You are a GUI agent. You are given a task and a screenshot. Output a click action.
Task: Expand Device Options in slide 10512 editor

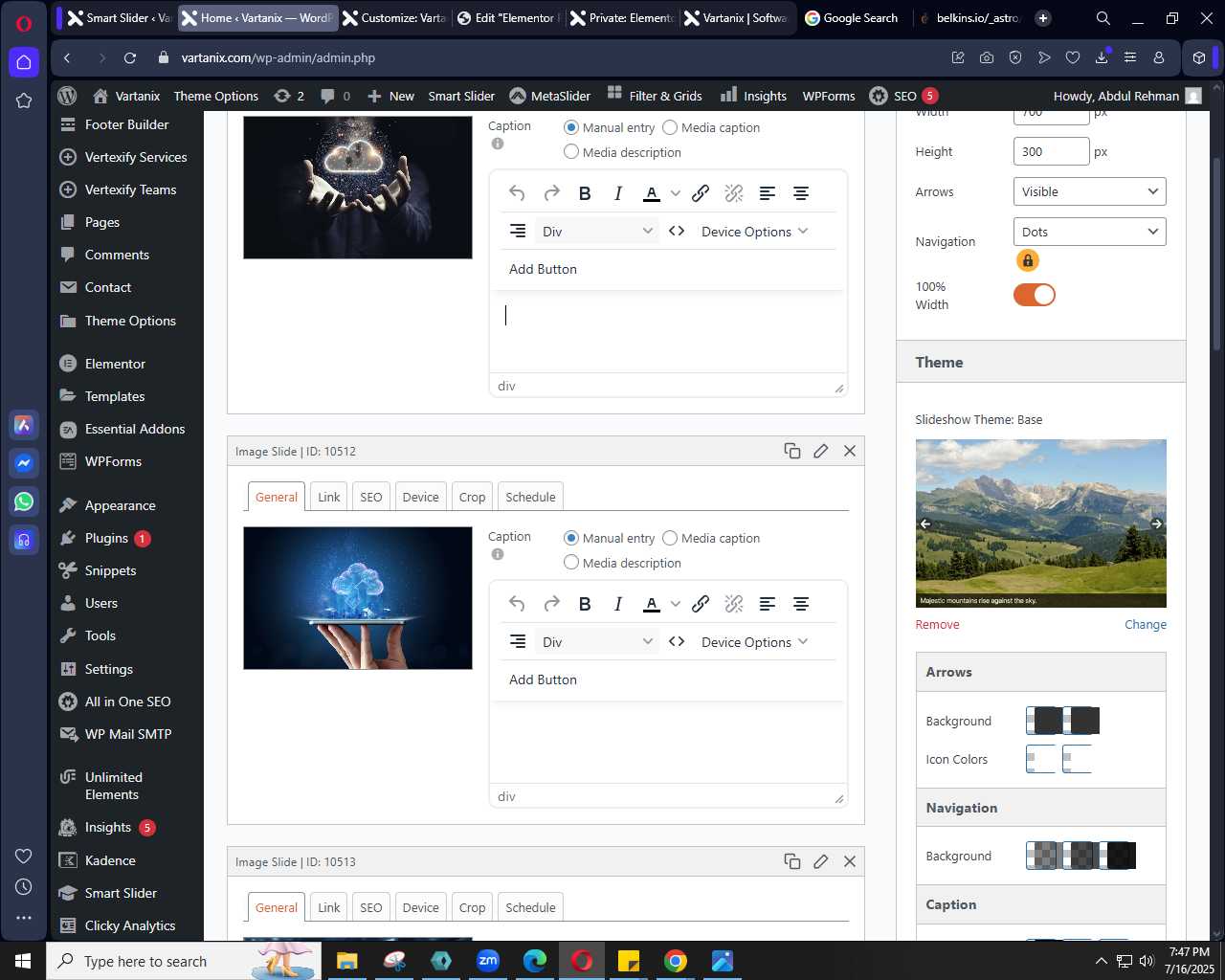coord(755,641)
